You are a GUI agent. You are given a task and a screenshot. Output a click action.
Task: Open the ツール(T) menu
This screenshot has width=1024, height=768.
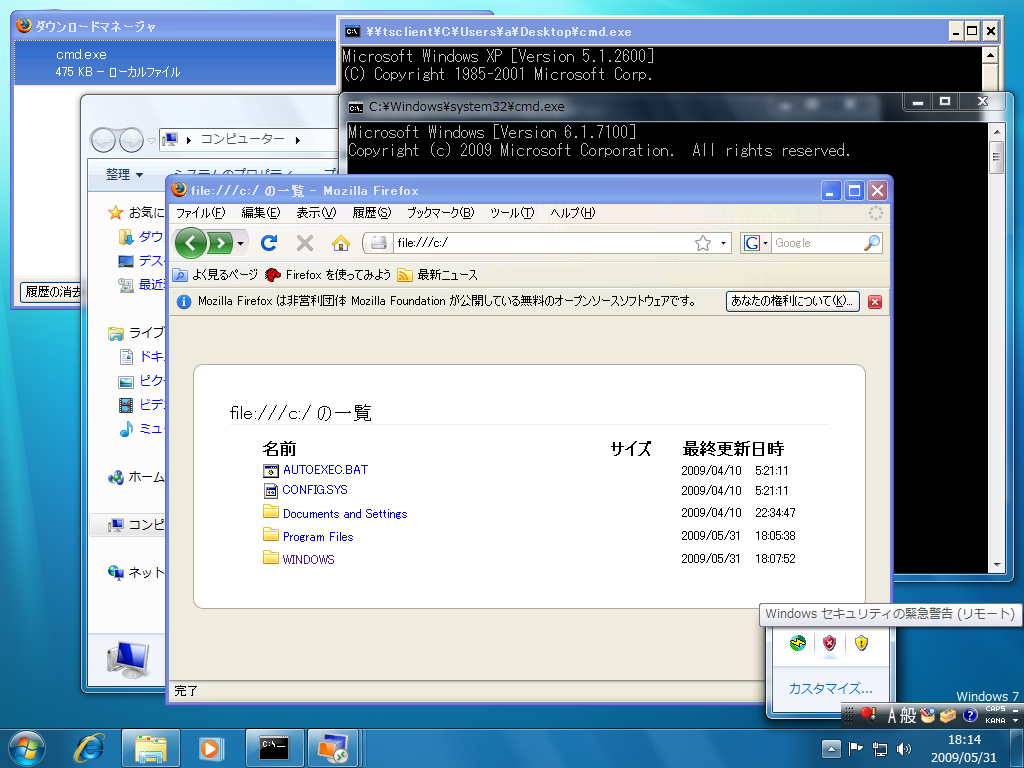tap(512, 213)
